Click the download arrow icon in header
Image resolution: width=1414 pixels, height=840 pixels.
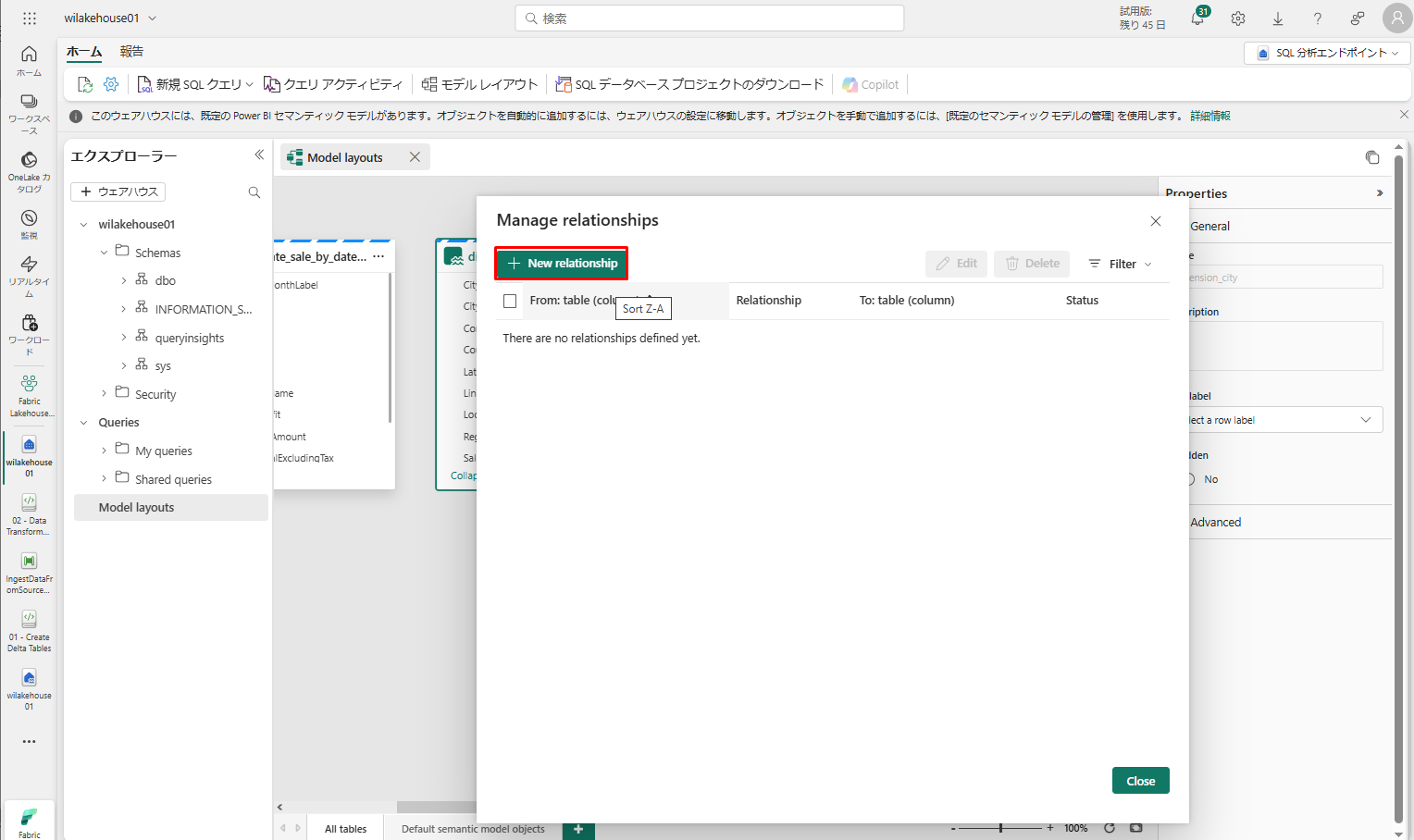click(1278, 19)
